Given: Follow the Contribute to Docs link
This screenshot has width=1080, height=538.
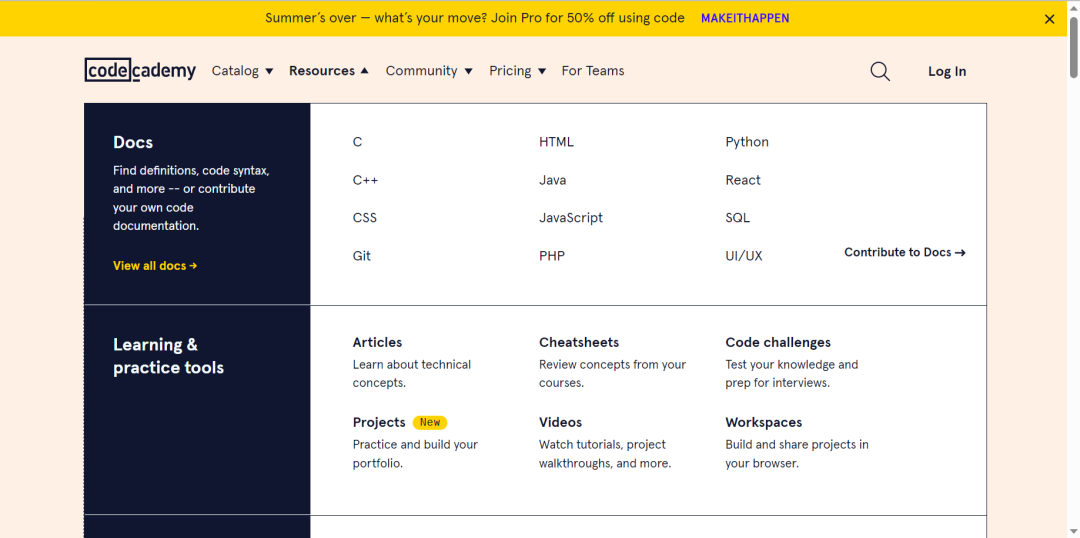Looking at the screenshot, I should (x=905, y=252).
